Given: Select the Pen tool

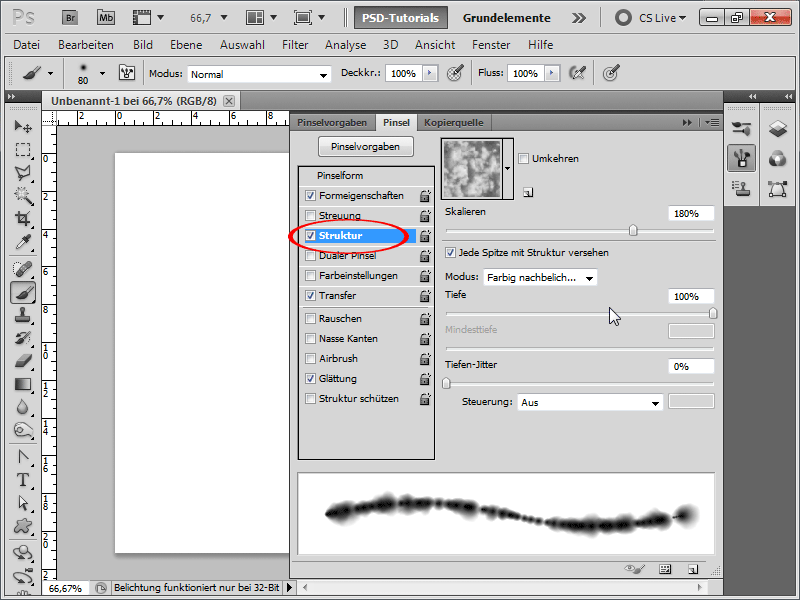Looking at the screenshot, I should (x=23, y=457).
